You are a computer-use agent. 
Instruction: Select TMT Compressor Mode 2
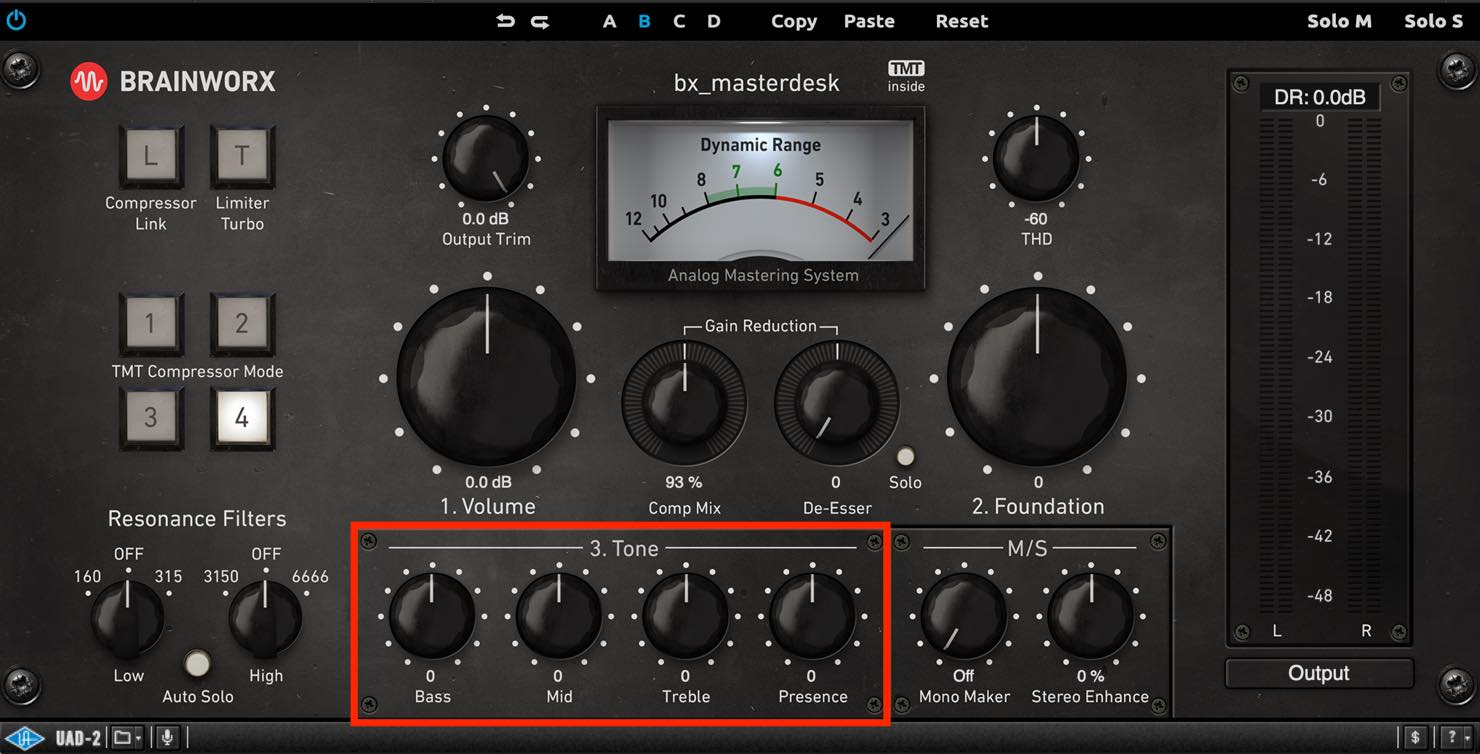(242, 324)
